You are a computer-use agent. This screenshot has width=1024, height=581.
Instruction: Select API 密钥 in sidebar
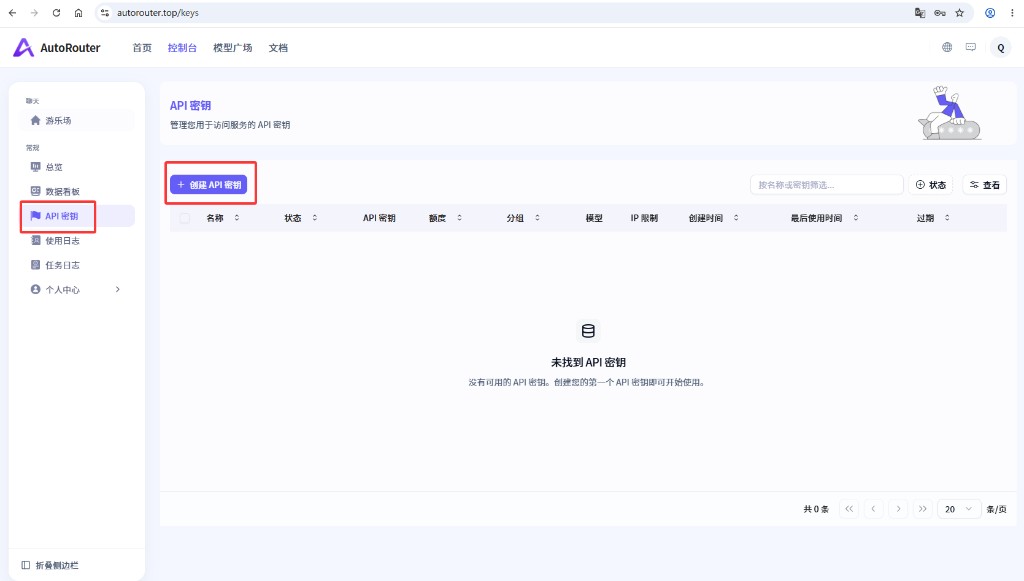(x=77, y=216)
